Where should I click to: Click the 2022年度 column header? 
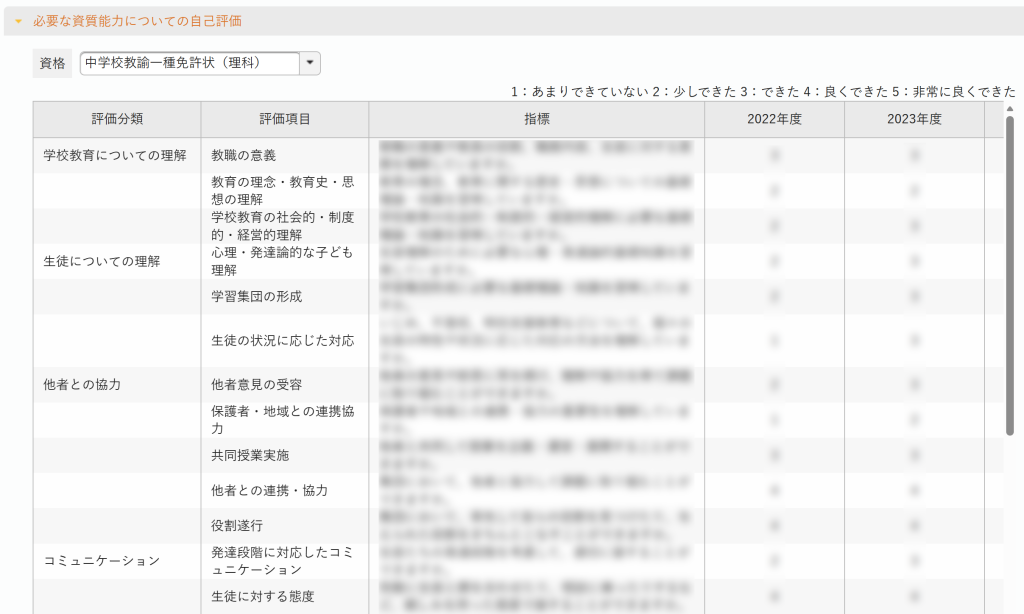click(774, 119)
